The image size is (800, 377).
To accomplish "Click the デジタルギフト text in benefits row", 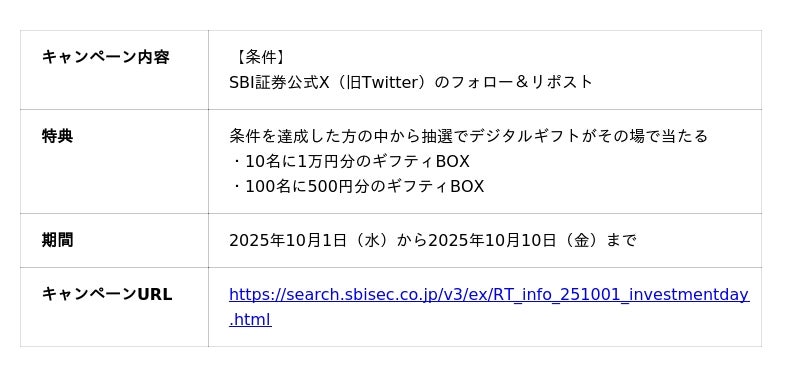I will [x=522, y=137].
